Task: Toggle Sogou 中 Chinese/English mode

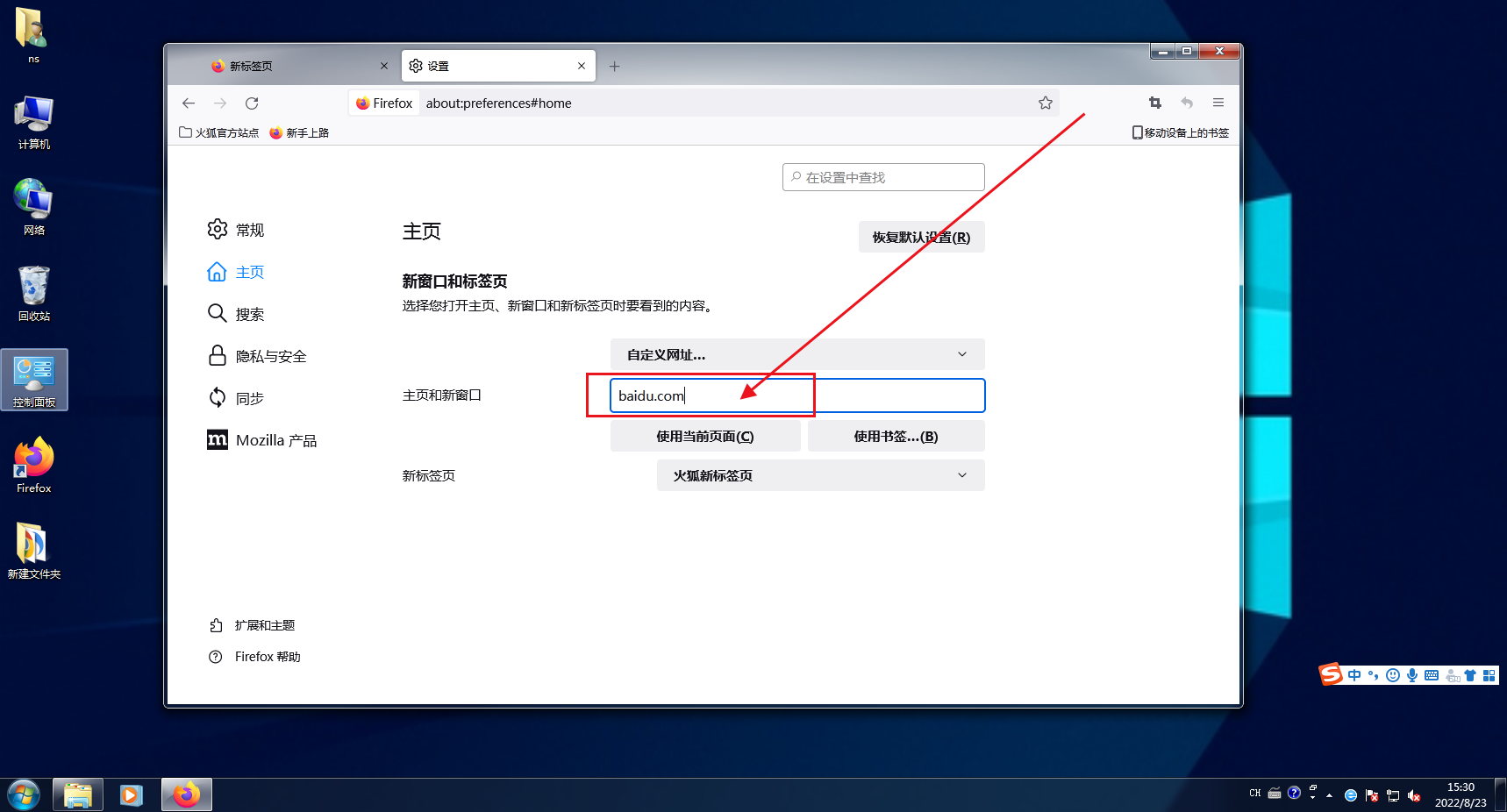Action: click(x=1354, y=675)
